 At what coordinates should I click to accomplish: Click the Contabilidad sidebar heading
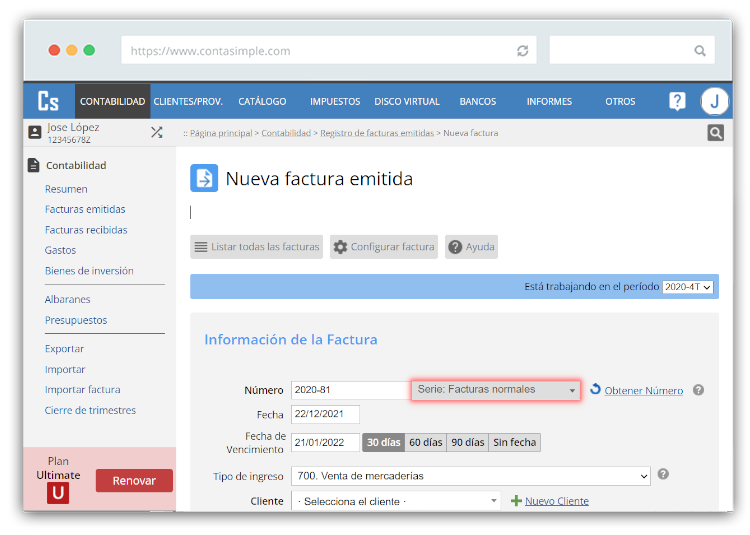click(x=76, y=165)
